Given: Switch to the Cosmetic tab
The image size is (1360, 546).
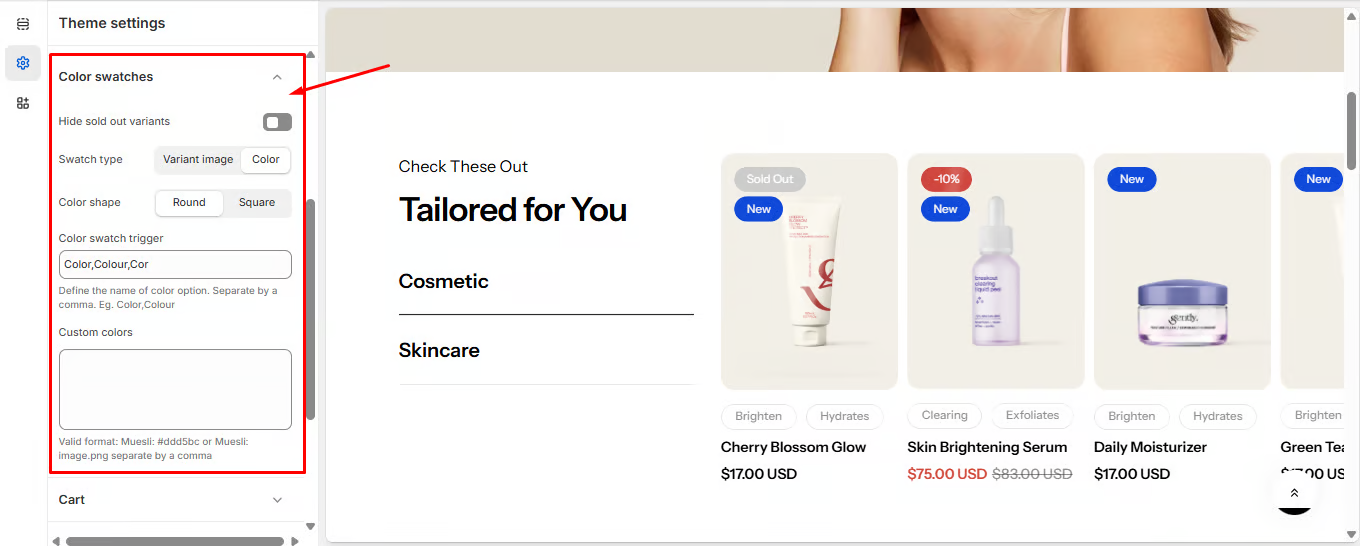Looking at the screenshot, I should coord(444,281).
